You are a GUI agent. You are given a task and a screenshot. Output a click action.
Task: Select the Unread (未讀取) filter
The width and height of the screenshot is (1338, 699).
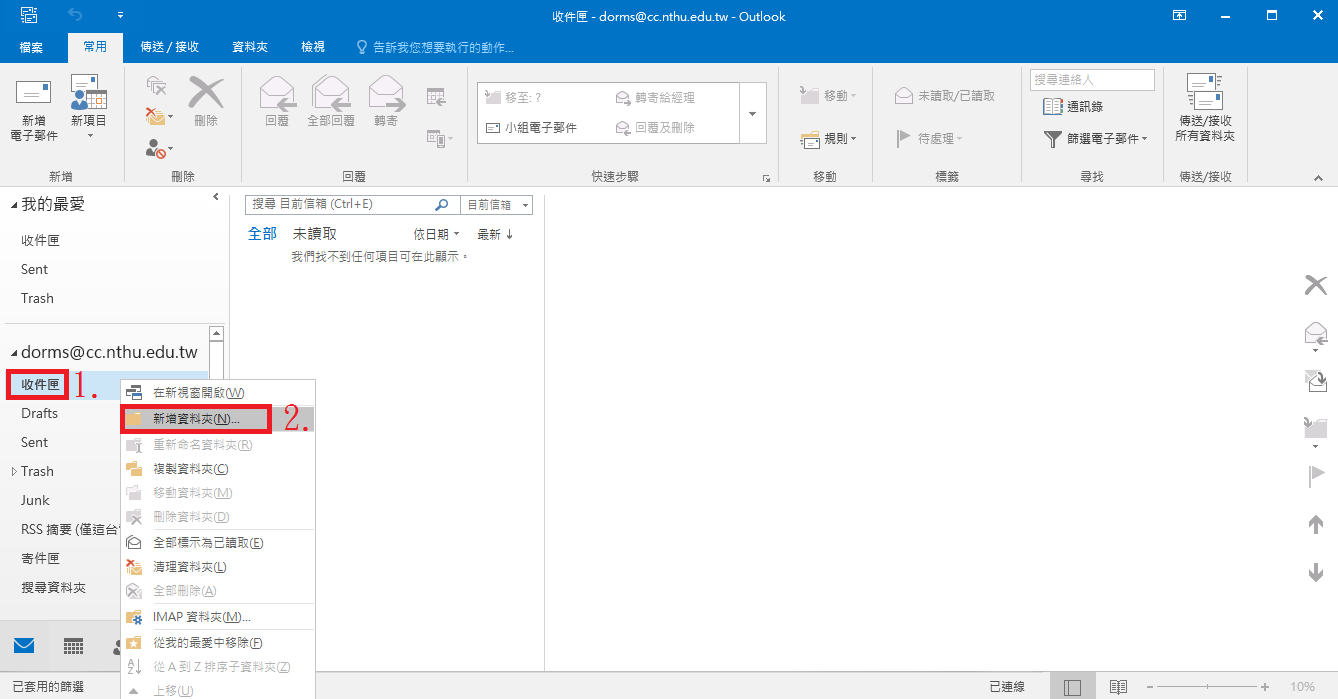(314, 234)
